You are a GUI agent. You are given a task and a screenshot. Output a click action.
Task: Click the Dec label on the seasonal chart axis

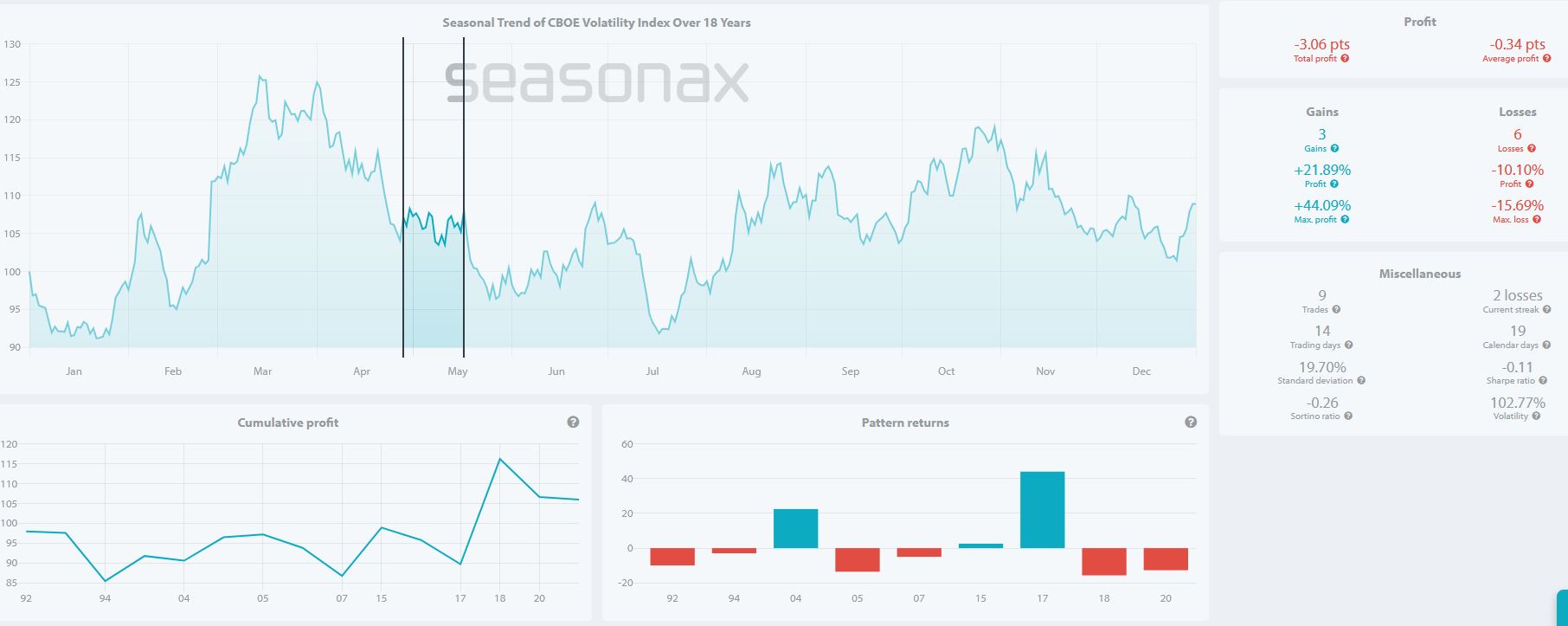pos(1141,371)
